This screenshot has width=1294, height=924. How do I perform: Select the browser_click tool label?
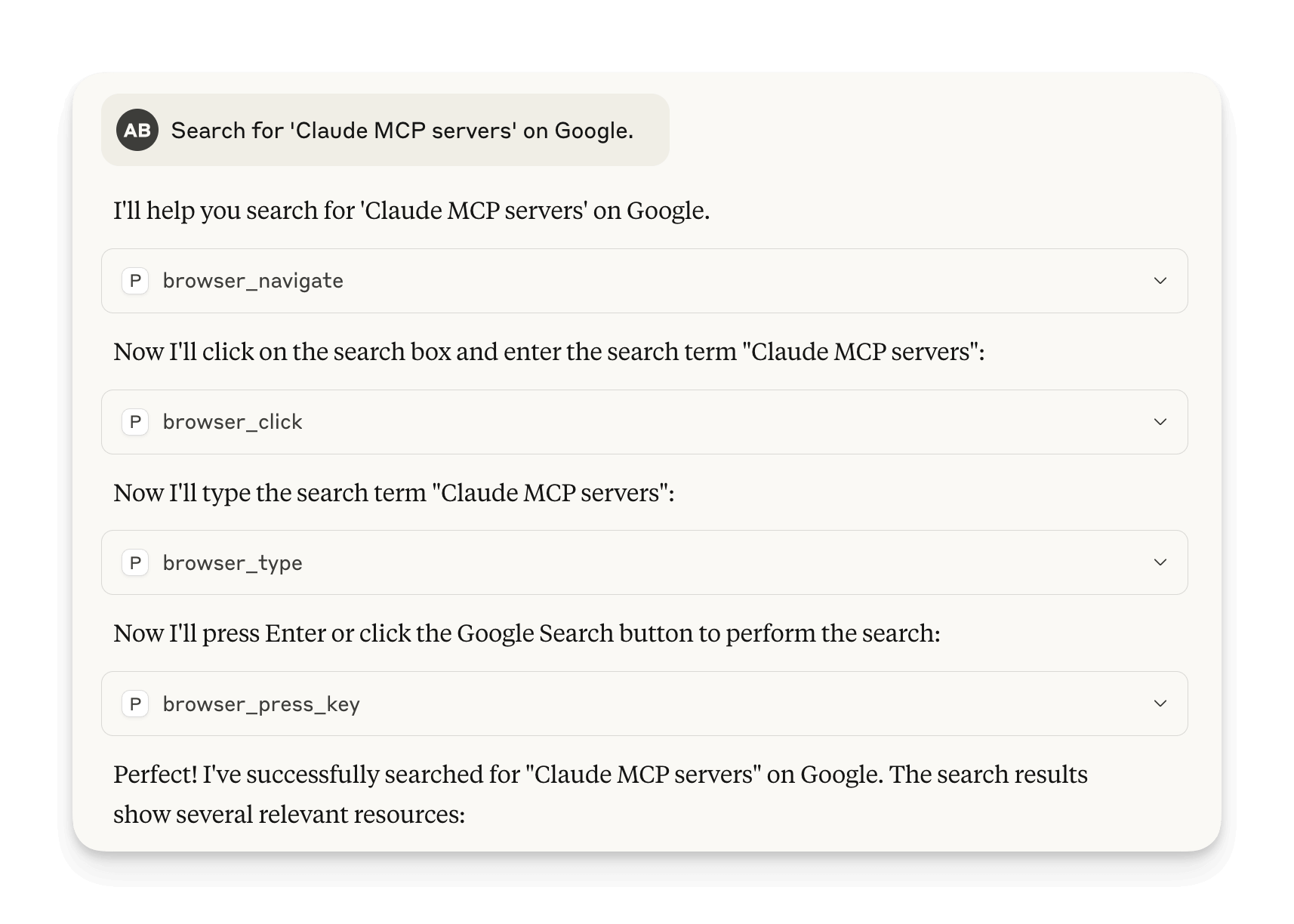(x=233, y=422)
